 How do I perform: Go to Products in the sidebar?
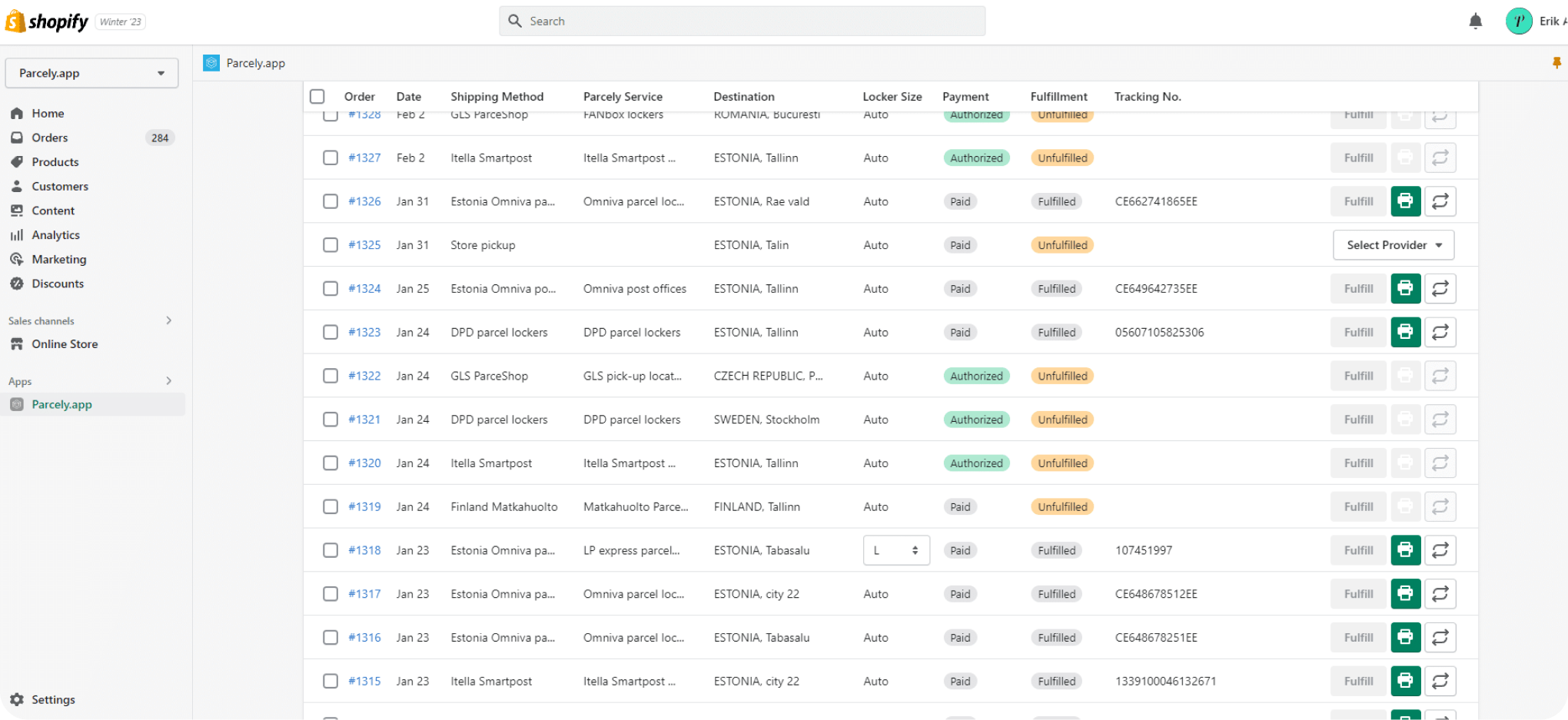point(55,162)
